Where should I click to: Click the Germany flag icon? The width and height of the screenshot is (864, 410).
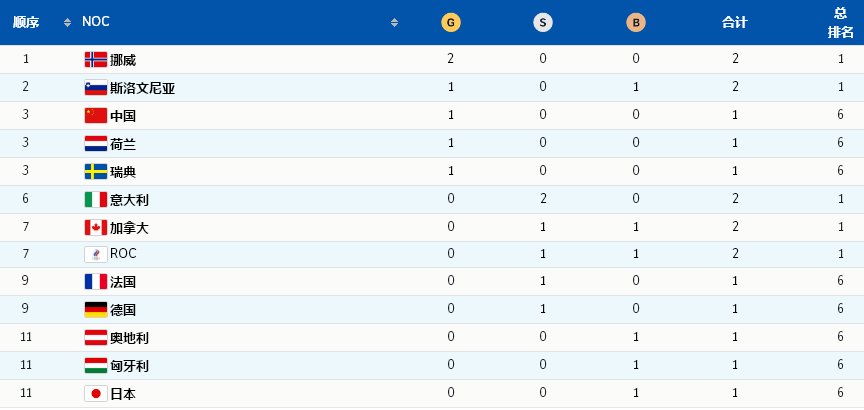point(96,310)
